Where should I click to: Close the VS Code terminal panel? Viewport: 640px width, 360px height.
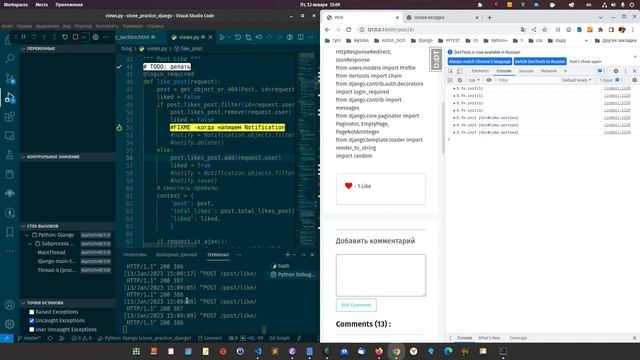tap(312, 254)
